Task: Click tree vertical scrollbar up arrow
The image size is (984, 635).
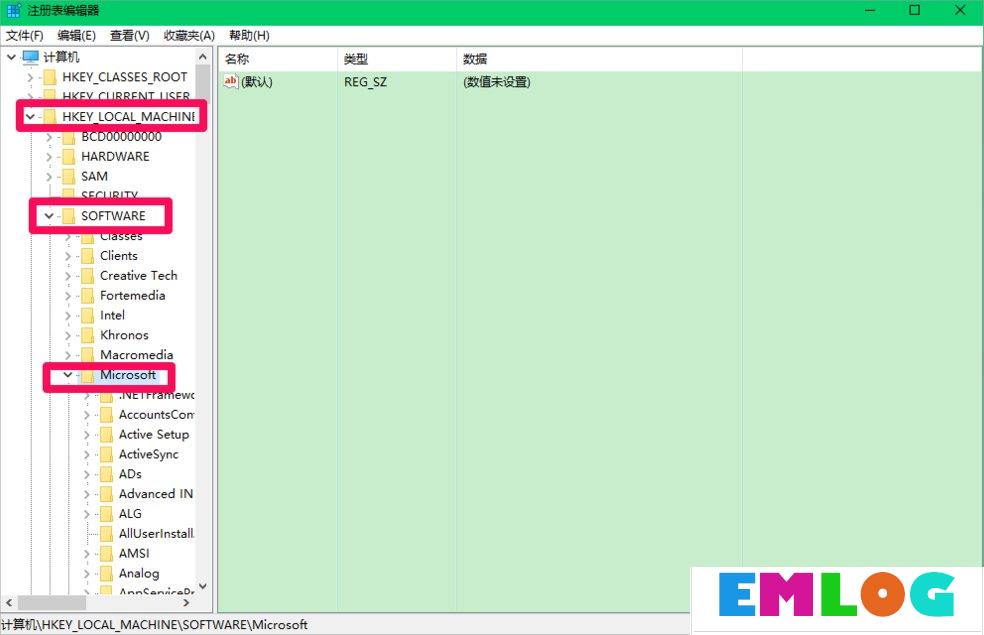Action: pos(203,56)
